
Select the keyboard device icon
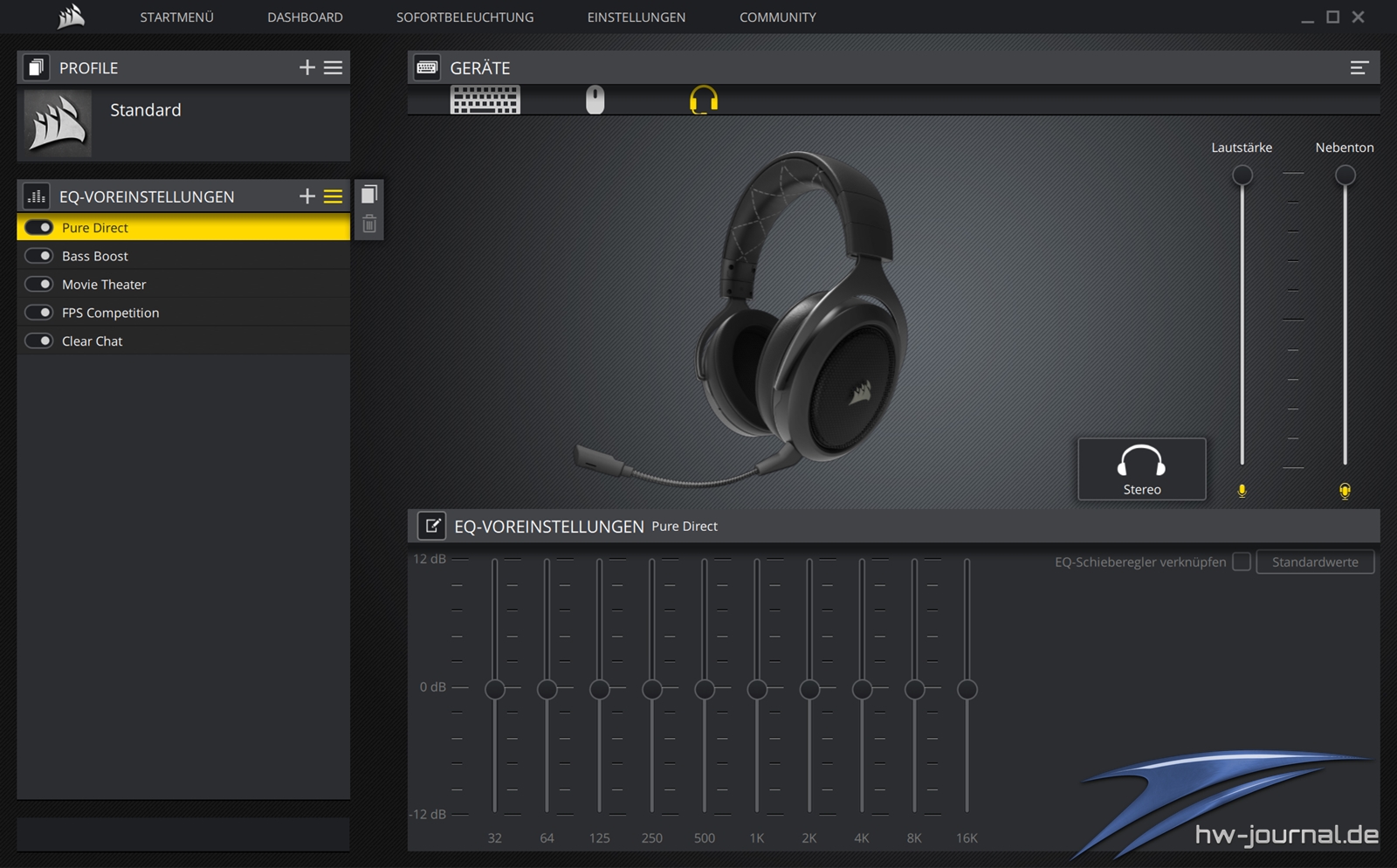coord(485,100)
